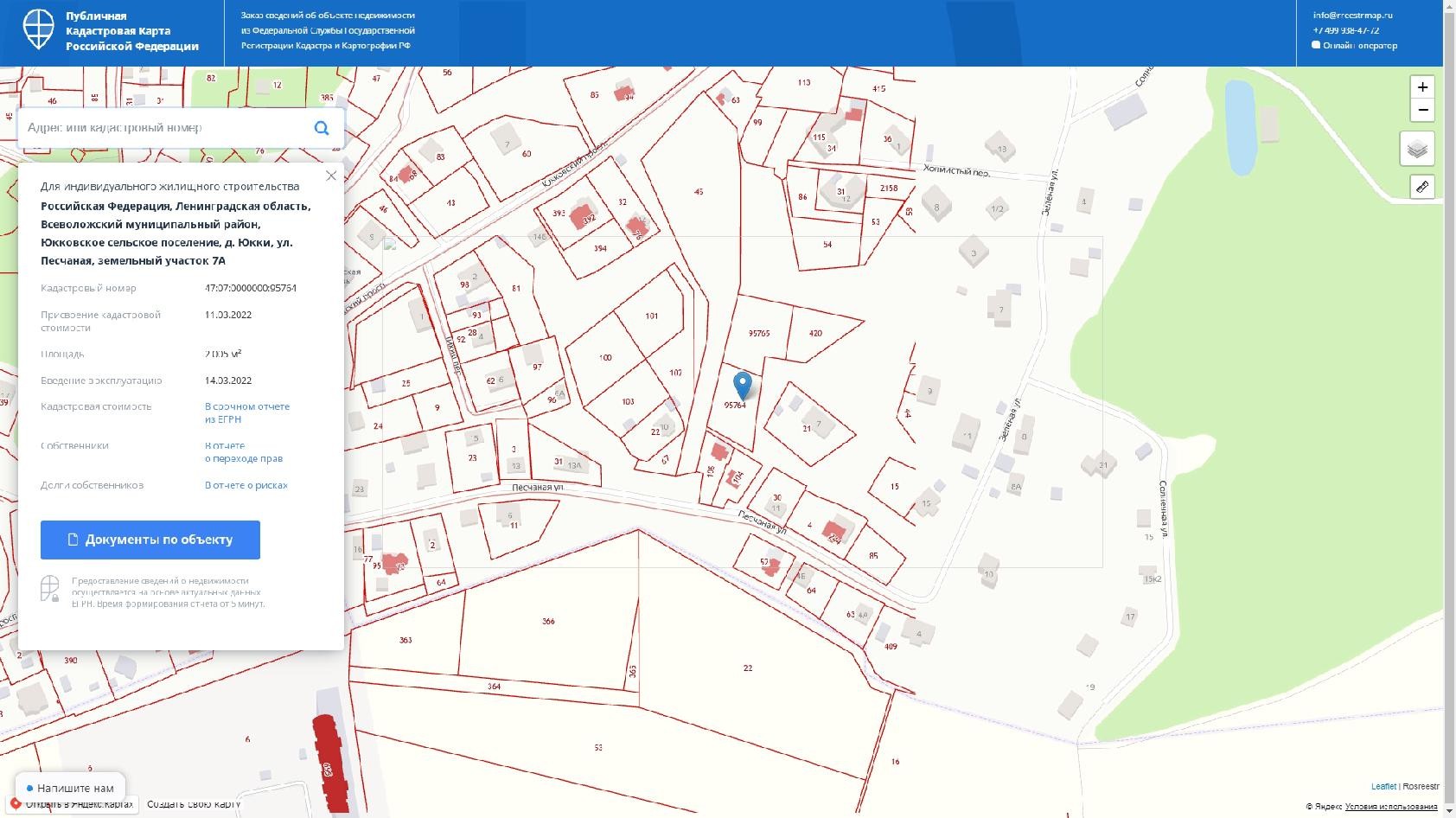Click the info@ email address in header

point(1352,15)
